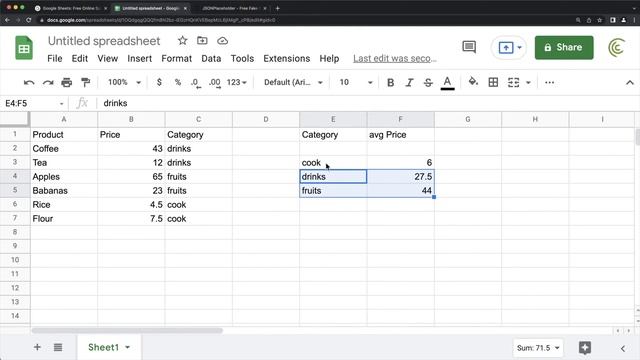Click the green Share button
This screenshot has height=360, width=640.
(564, 47)
